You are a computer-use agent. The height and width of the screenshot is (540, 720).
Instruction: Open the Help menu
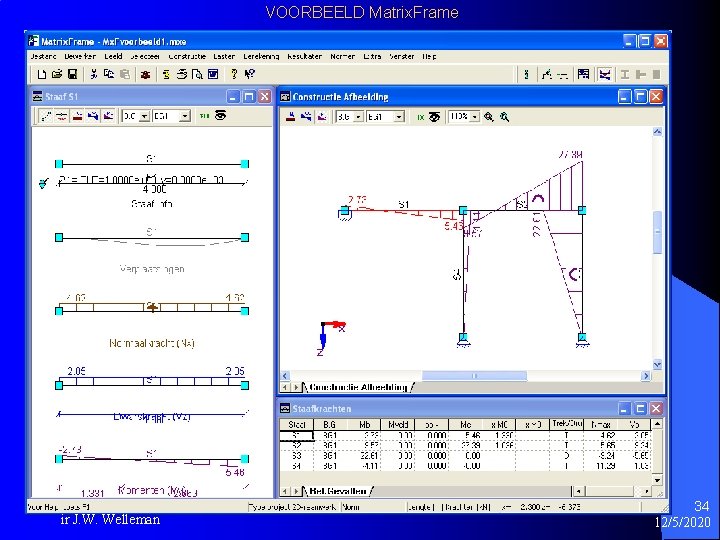pyautogui.click(x=429, y=56)
